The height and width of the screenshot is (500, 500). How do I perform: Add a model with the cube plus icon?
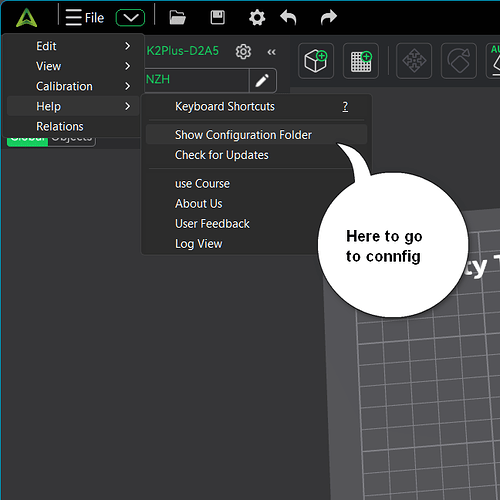tap(316, 61)
